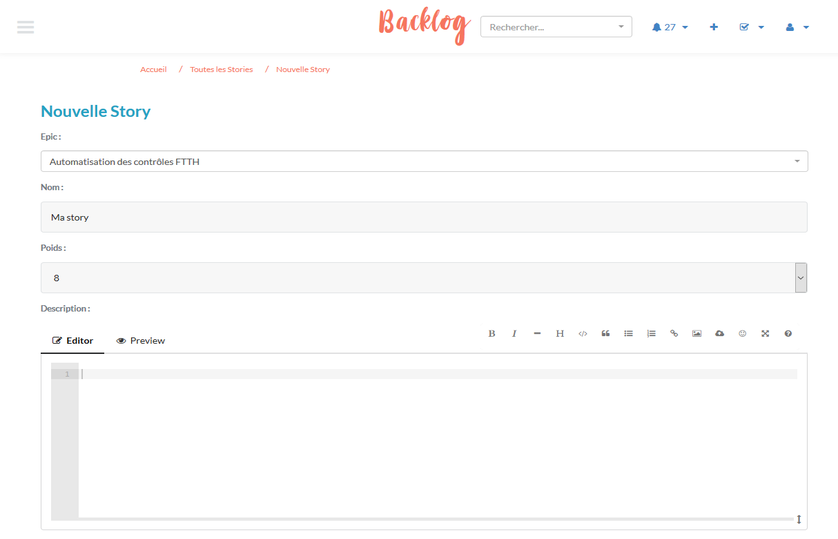The image size is (838, 539).
Task: Open the Poids weight dropdown
Action: pyautogui.click(x=423, y=278)
